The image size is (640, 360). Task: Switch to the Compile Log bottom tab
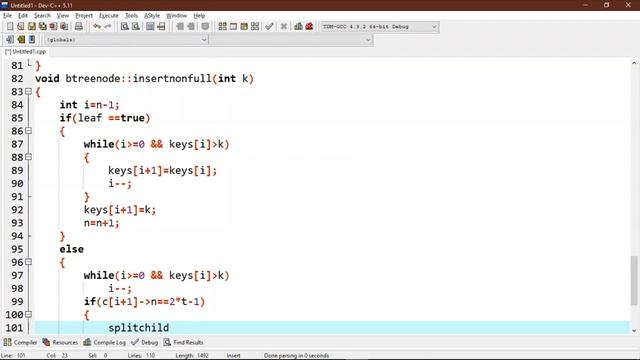click(x=104, y=342)
